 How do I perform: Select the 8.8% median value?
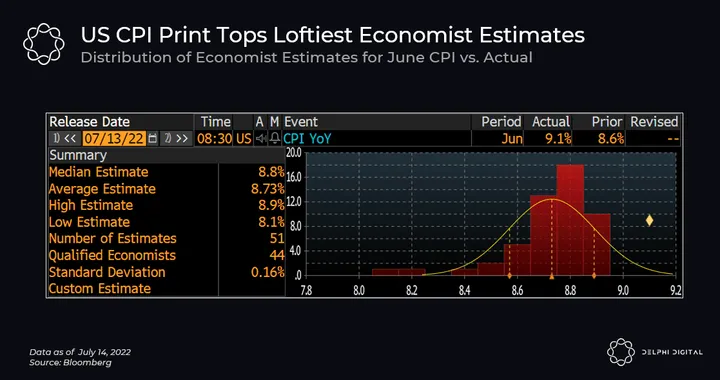271,172
